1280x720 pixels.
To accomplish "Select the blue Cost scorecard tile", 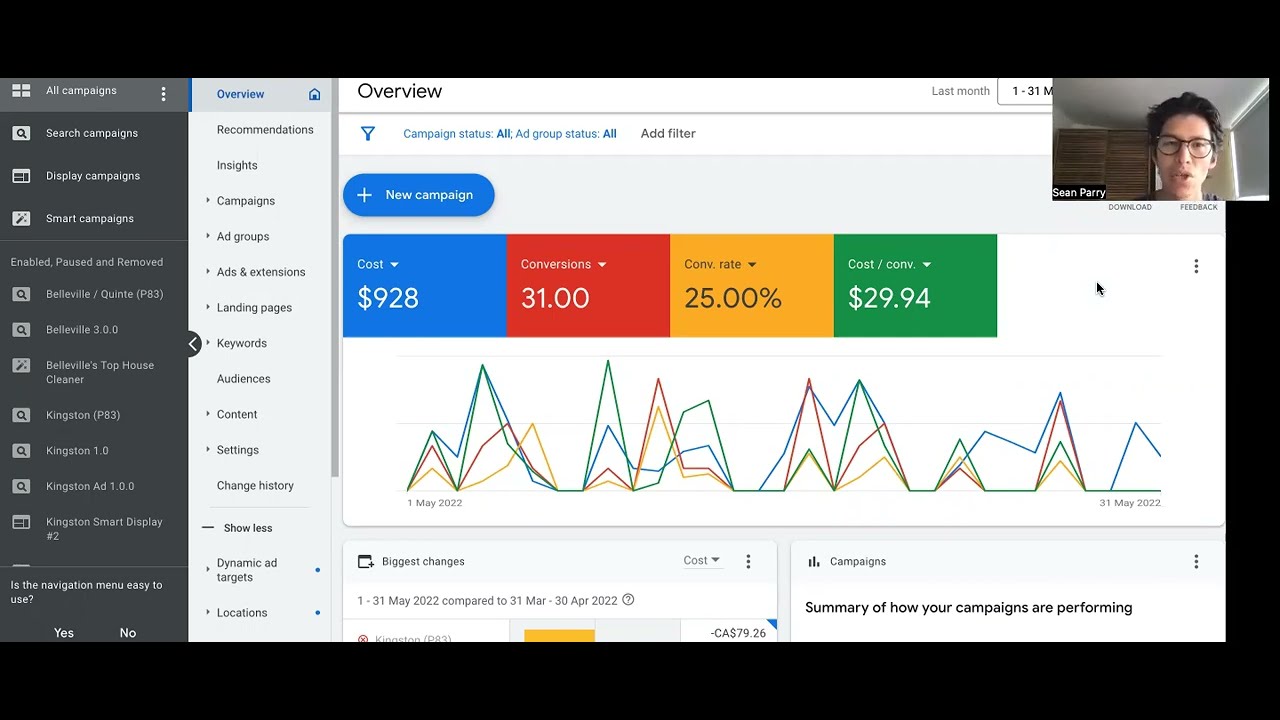I will pos(425,285).
